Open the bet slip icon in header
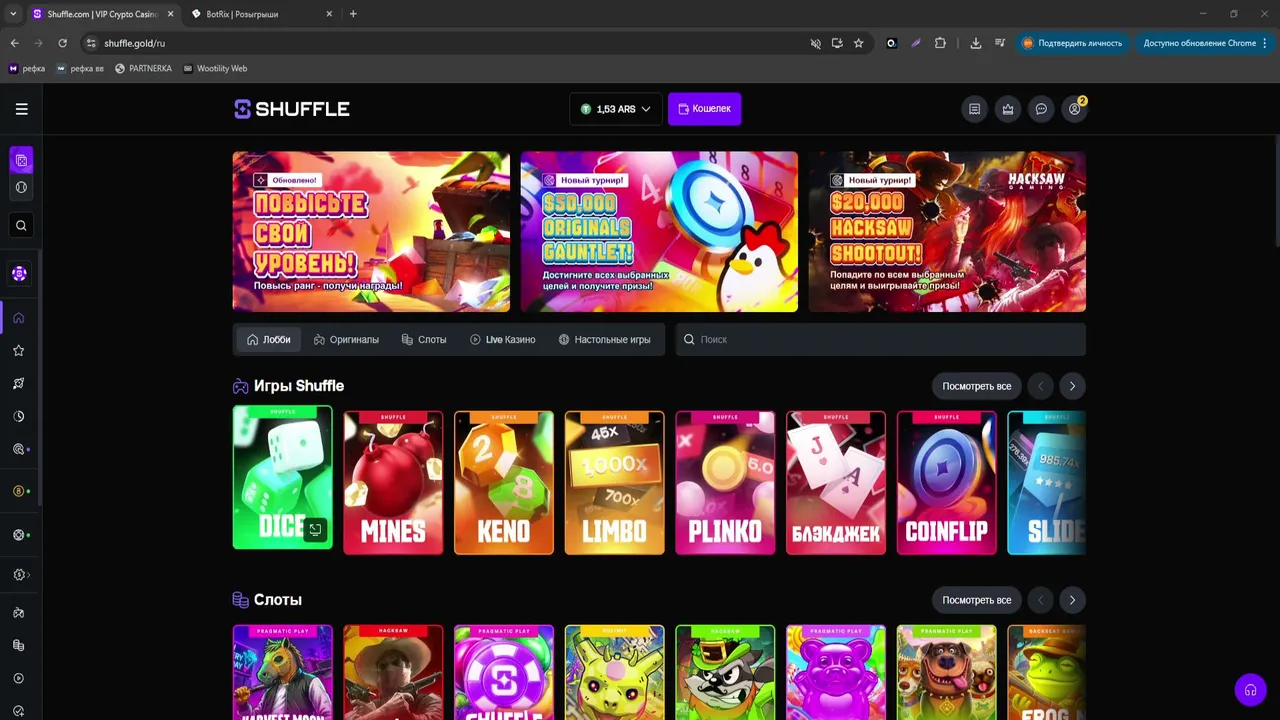 (x=975, y=109)
